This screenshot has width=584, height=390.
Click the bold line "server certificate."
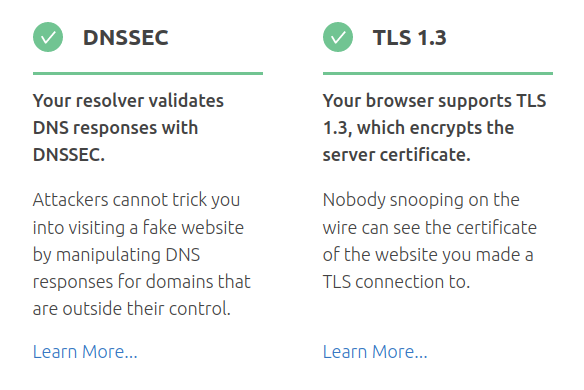397,155
